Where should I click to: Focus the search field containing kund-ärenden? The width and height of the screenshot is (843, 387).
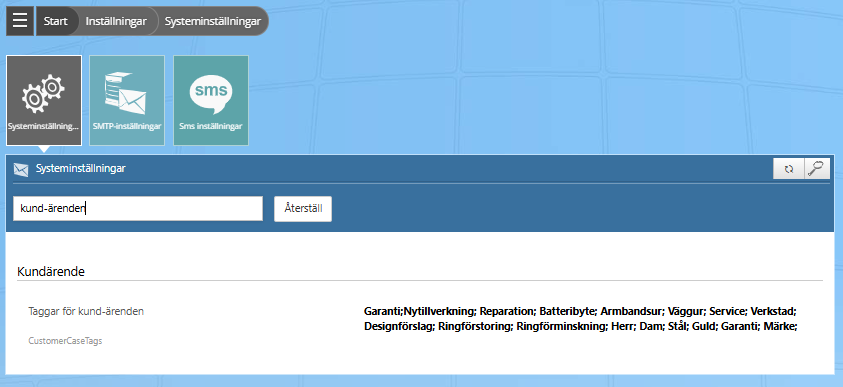(138, 209)
